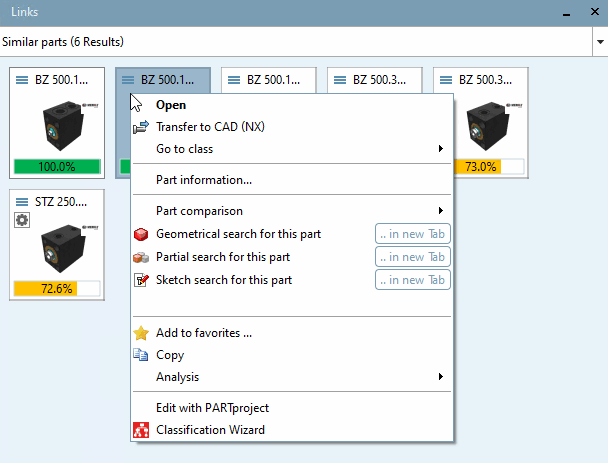Select Part information... entry

(292, 180)
